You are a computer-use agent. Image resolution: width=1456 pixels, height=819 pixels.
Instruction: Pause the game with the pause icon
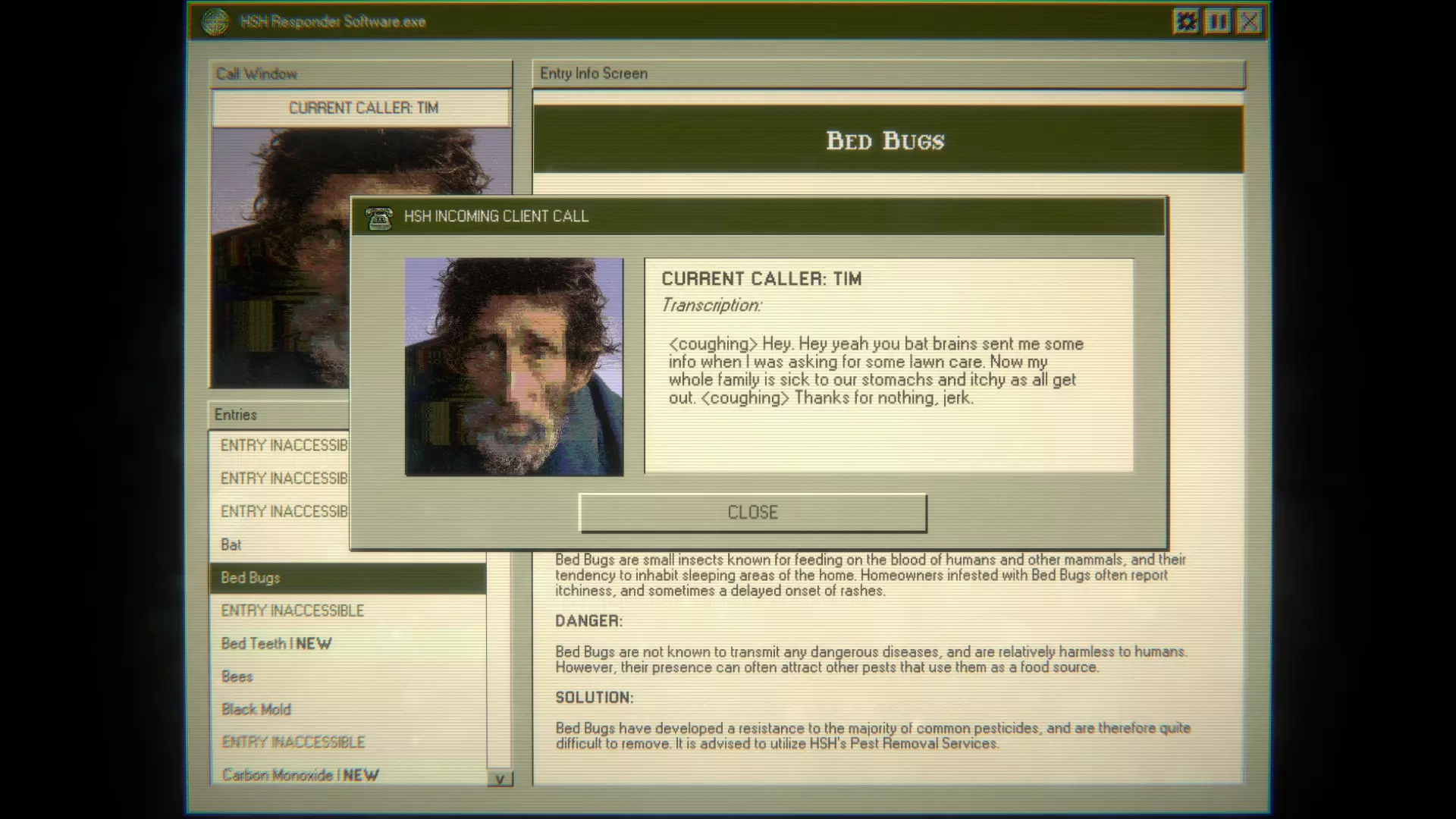[x=1218, y=21]
